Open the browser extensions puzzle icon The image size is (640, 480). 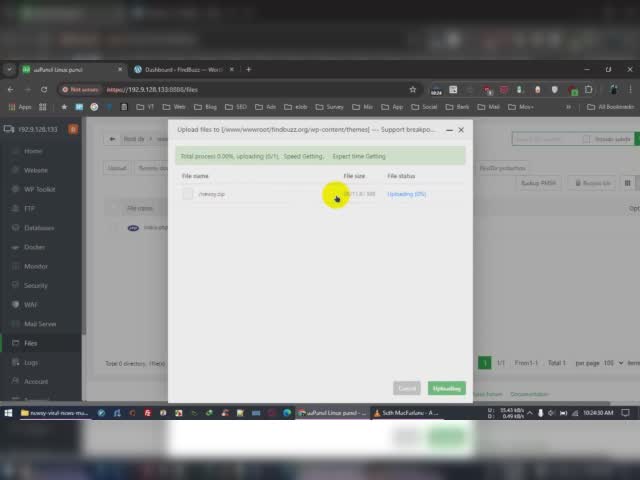tap(589, 89)
